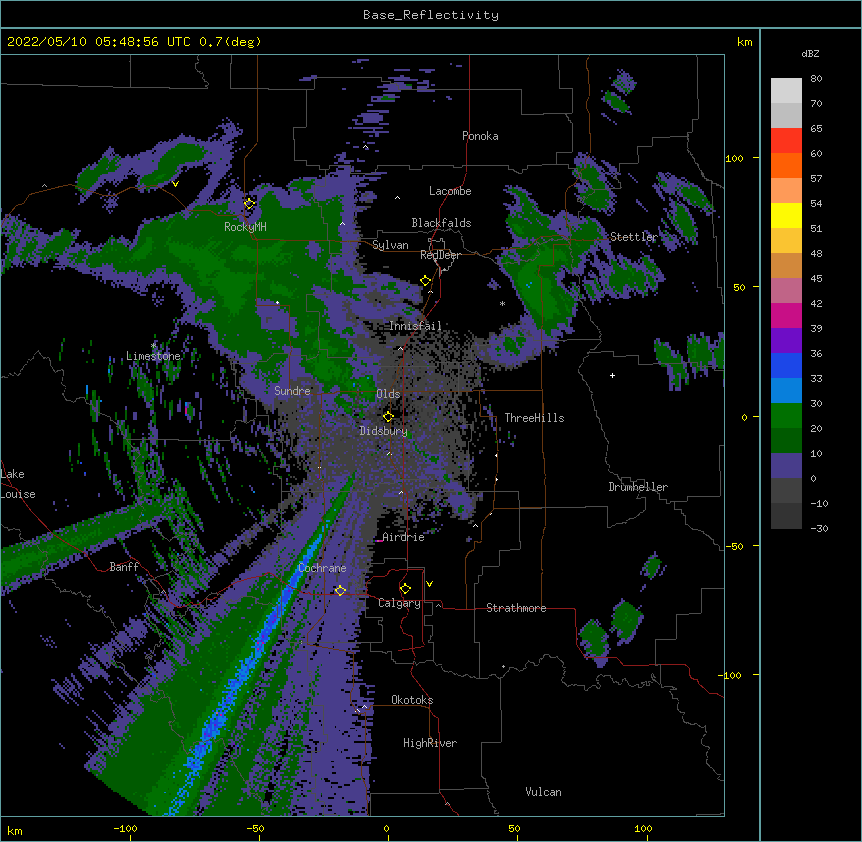The width and height of the screenshot is (862, 842).
Task: Select the Sundre label
Action: (292, 391)
